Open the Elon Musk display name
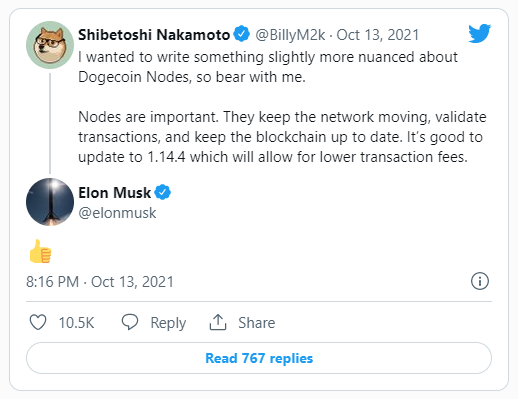Viewport: 518px width, 399px height. [115, 193]
